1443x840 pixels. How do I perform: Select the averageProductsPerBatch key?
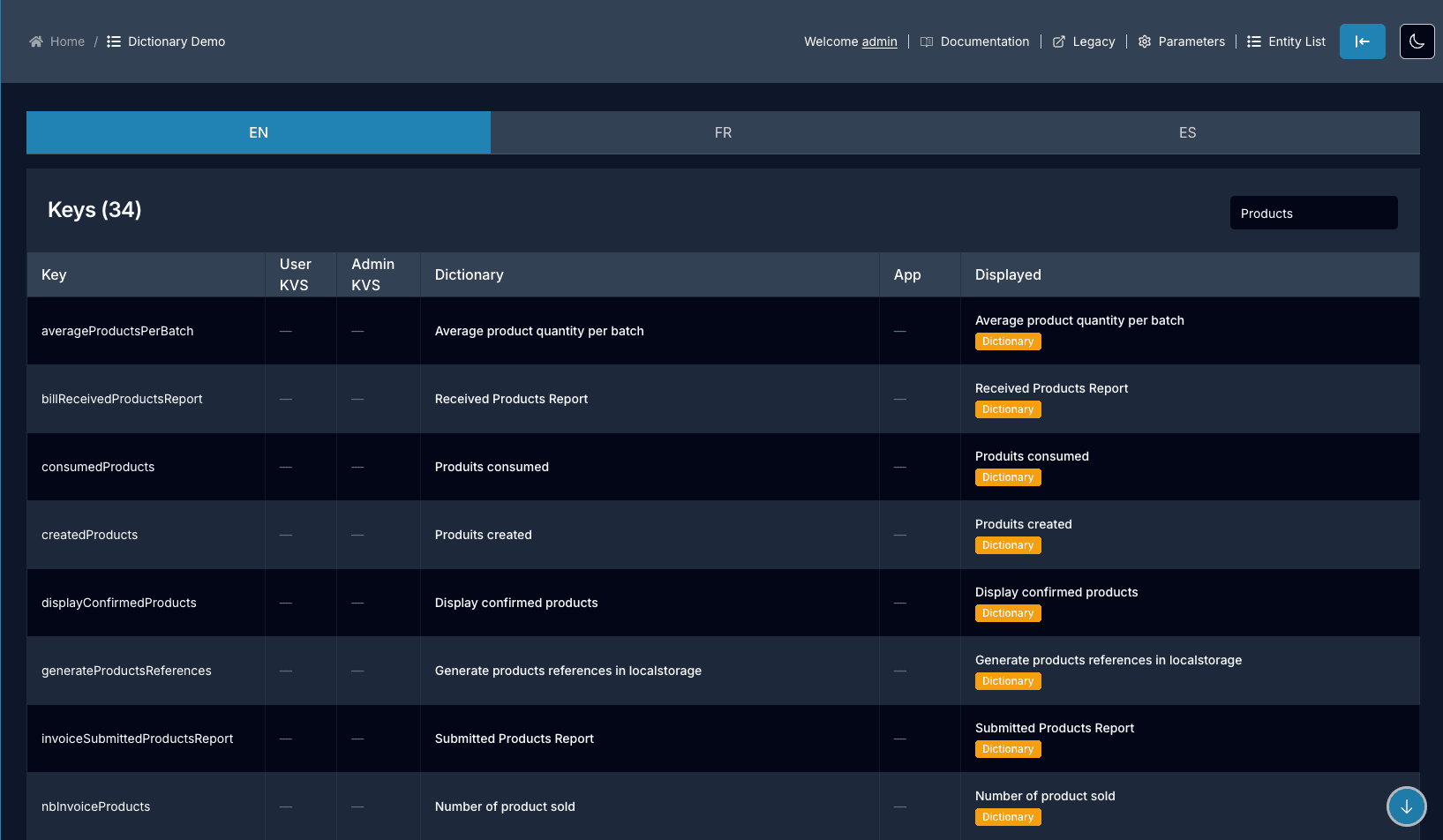[x=117, y=331]
